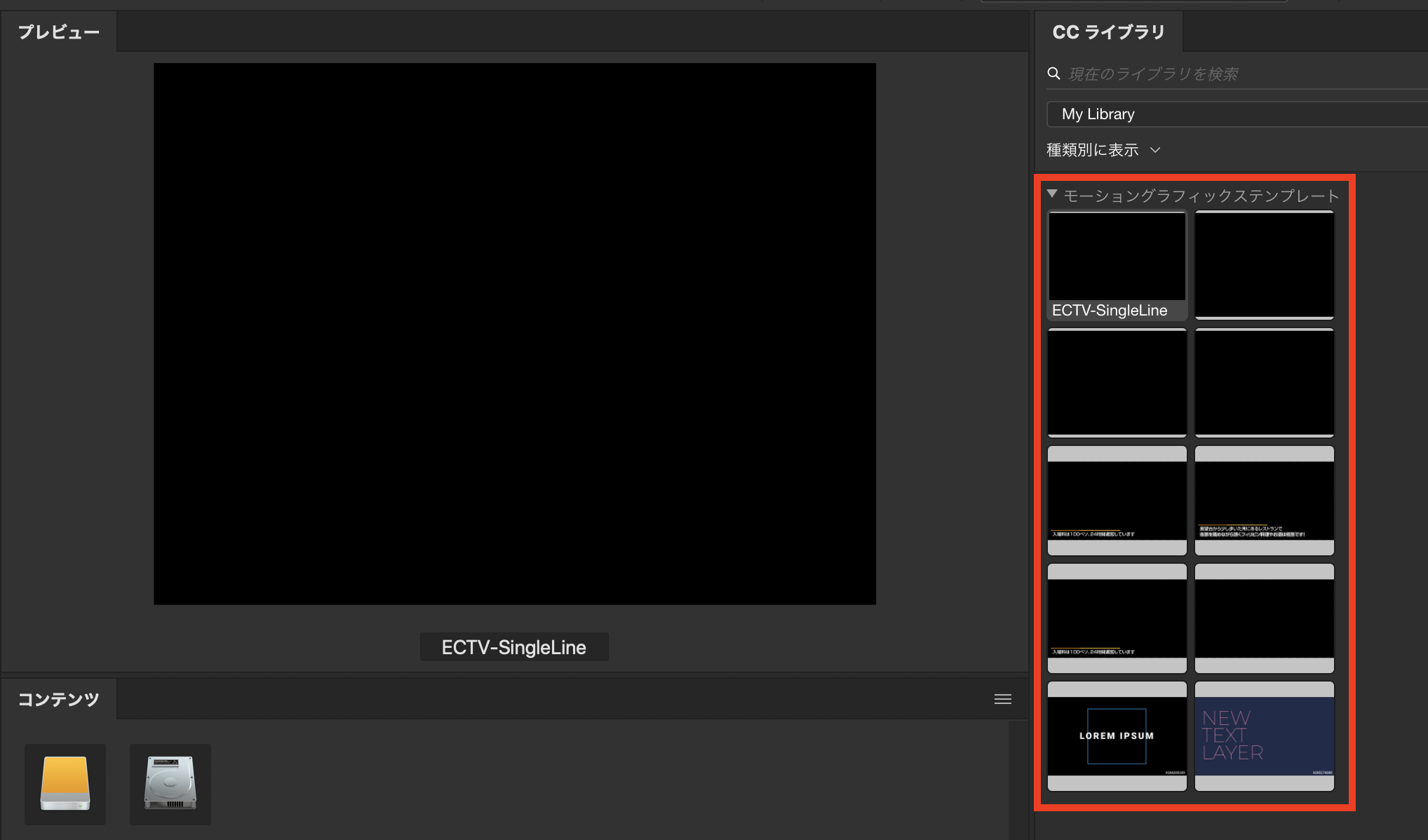The image size is (1428, 840).
Task: Open the yellow external drive icon
Action: pos(65,783)
